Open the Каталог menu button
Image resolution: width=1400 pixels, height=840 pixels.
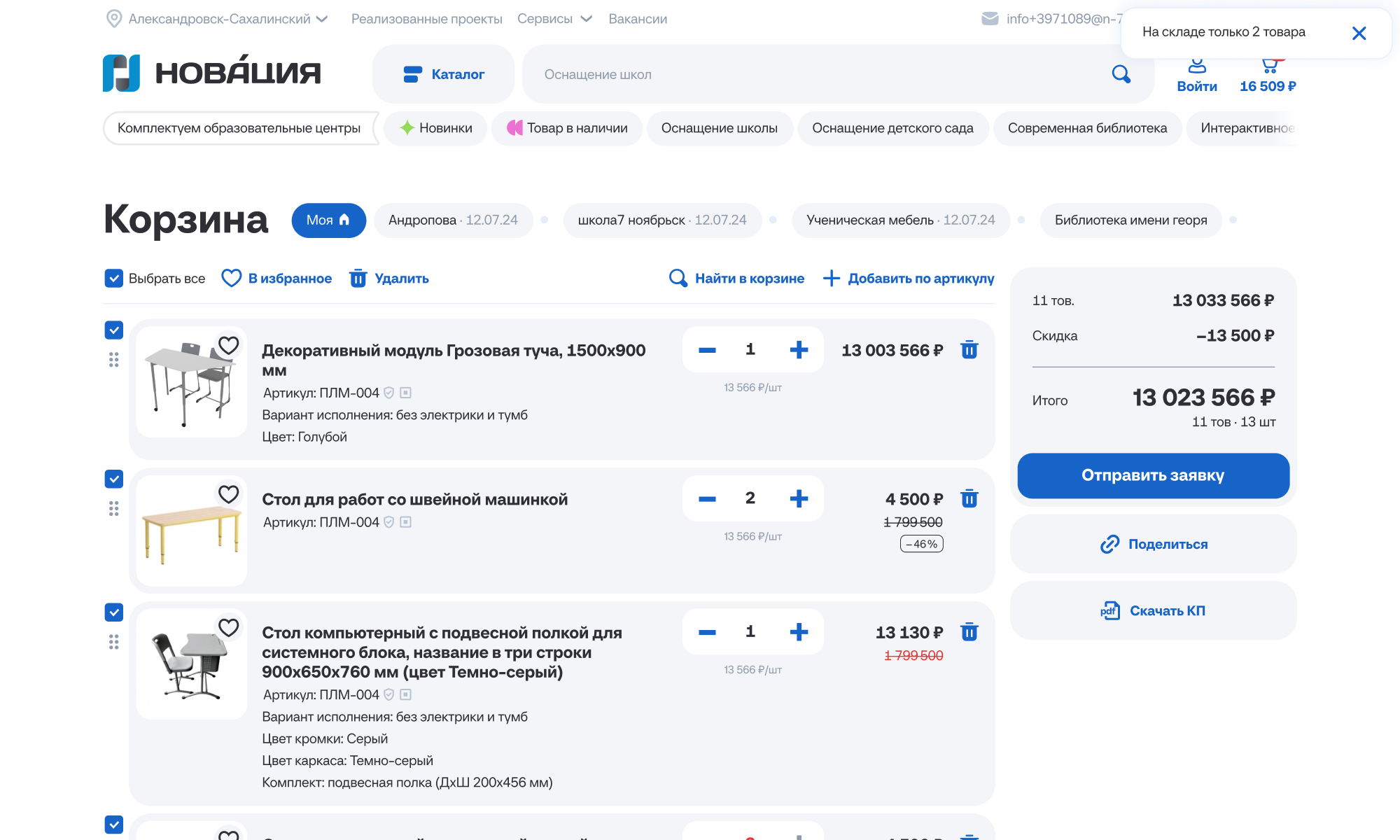click(444, 74)
